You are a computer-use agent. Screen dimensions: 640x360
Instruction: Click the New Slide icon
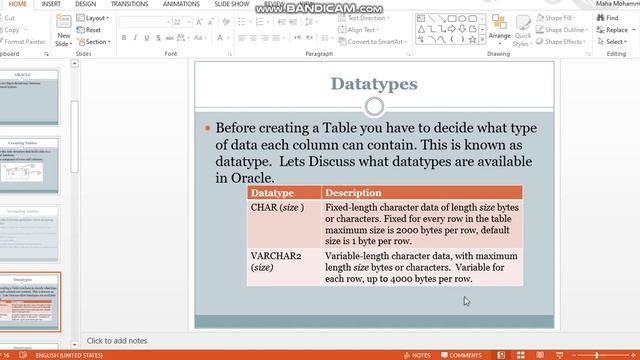(63, 22)
